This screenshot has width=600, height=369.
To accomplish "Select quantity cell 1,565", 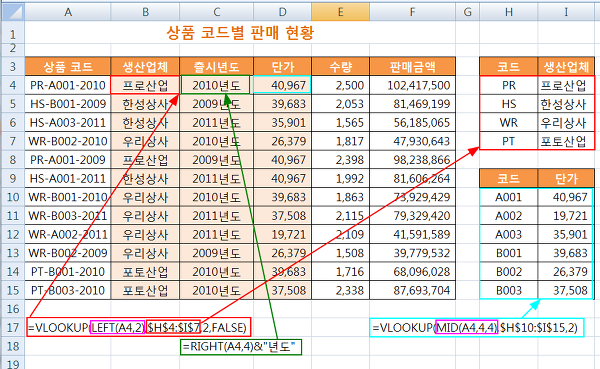I will tap(341, 122).
